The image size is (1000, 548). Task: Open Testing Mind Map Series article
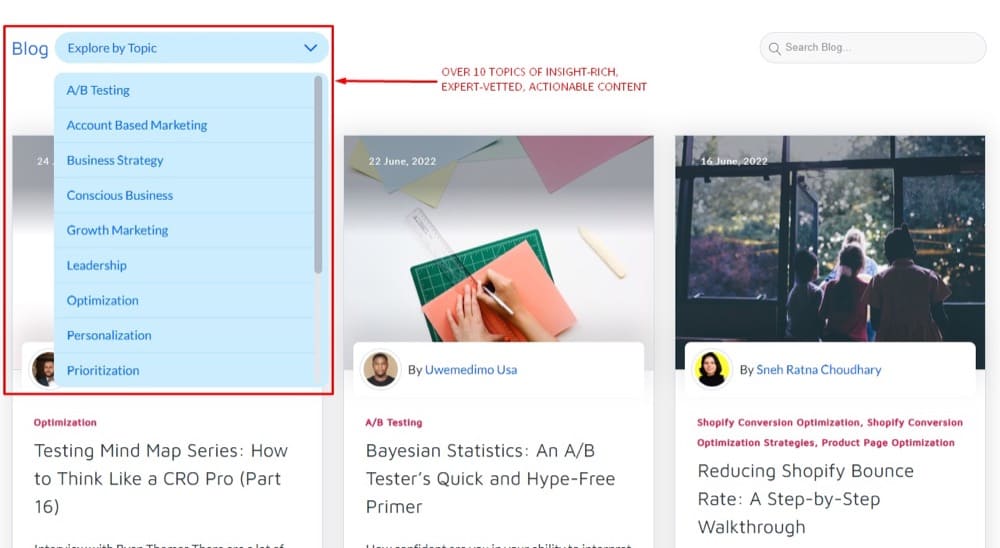[x=161, y=478]
